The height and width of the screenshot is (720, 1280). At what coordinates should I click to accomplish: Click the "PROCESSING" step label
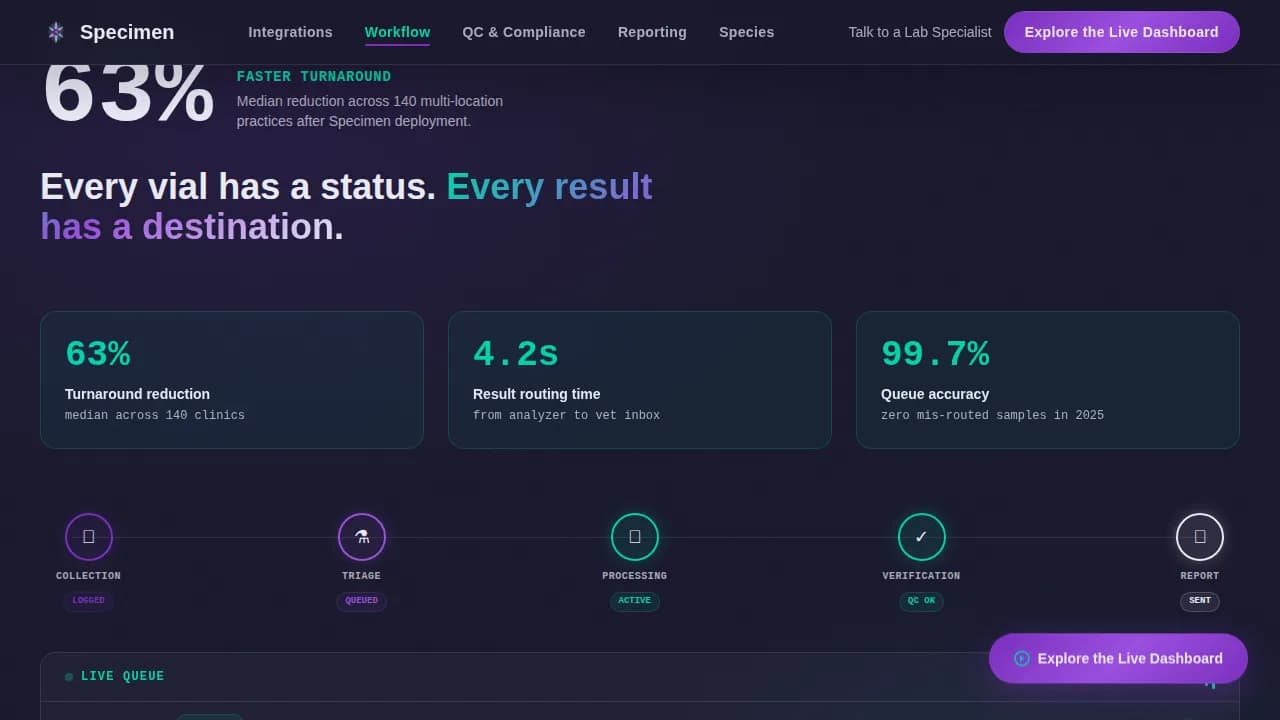click(635, 576)
